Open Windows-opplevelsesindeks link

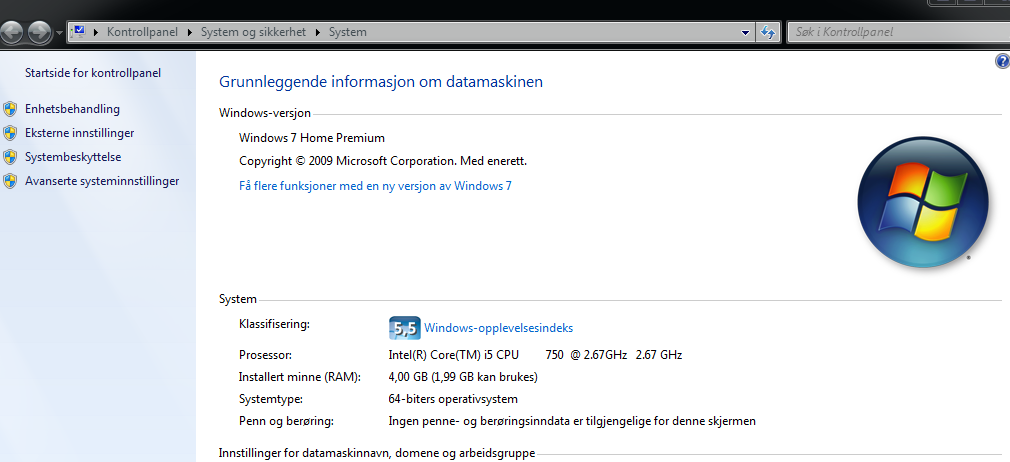point(499,328)
